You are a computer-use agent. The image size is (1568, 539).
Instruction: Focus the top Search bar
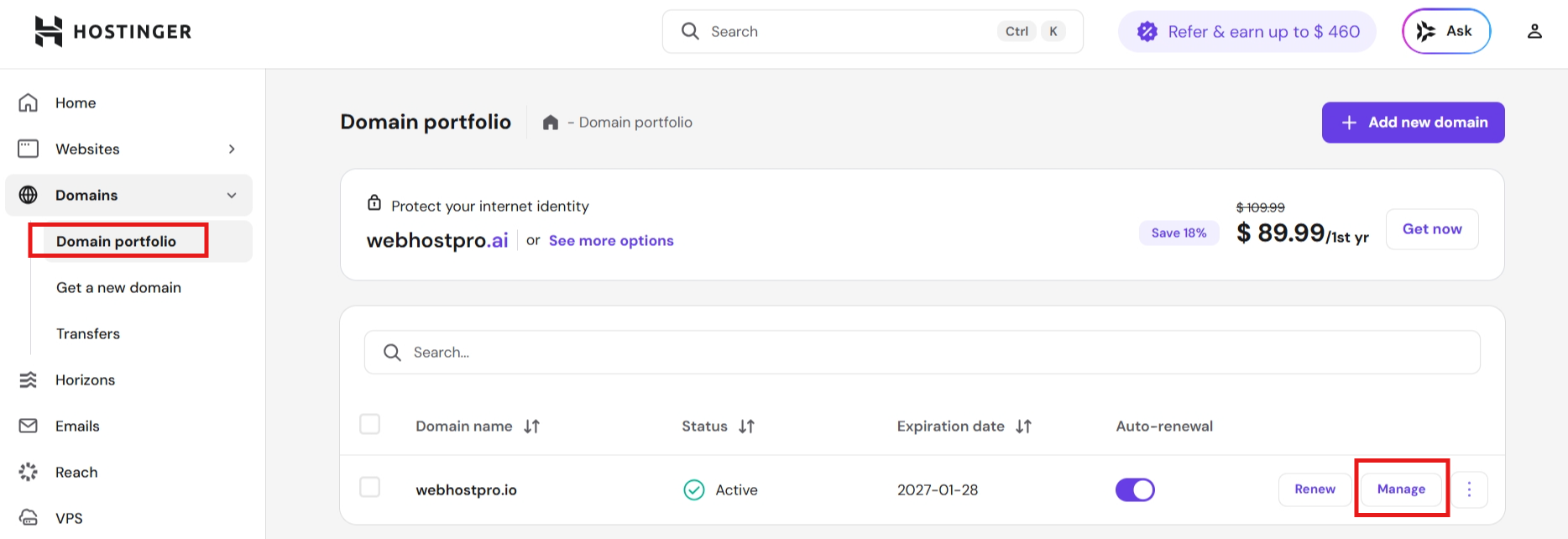tap(873, 32)
